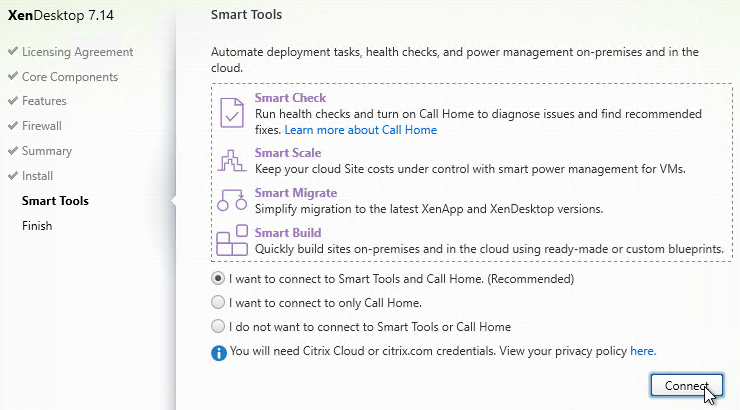Click 'Automate deployment tasks' description text
Screen dimensions: 740x410
(454, 60)
